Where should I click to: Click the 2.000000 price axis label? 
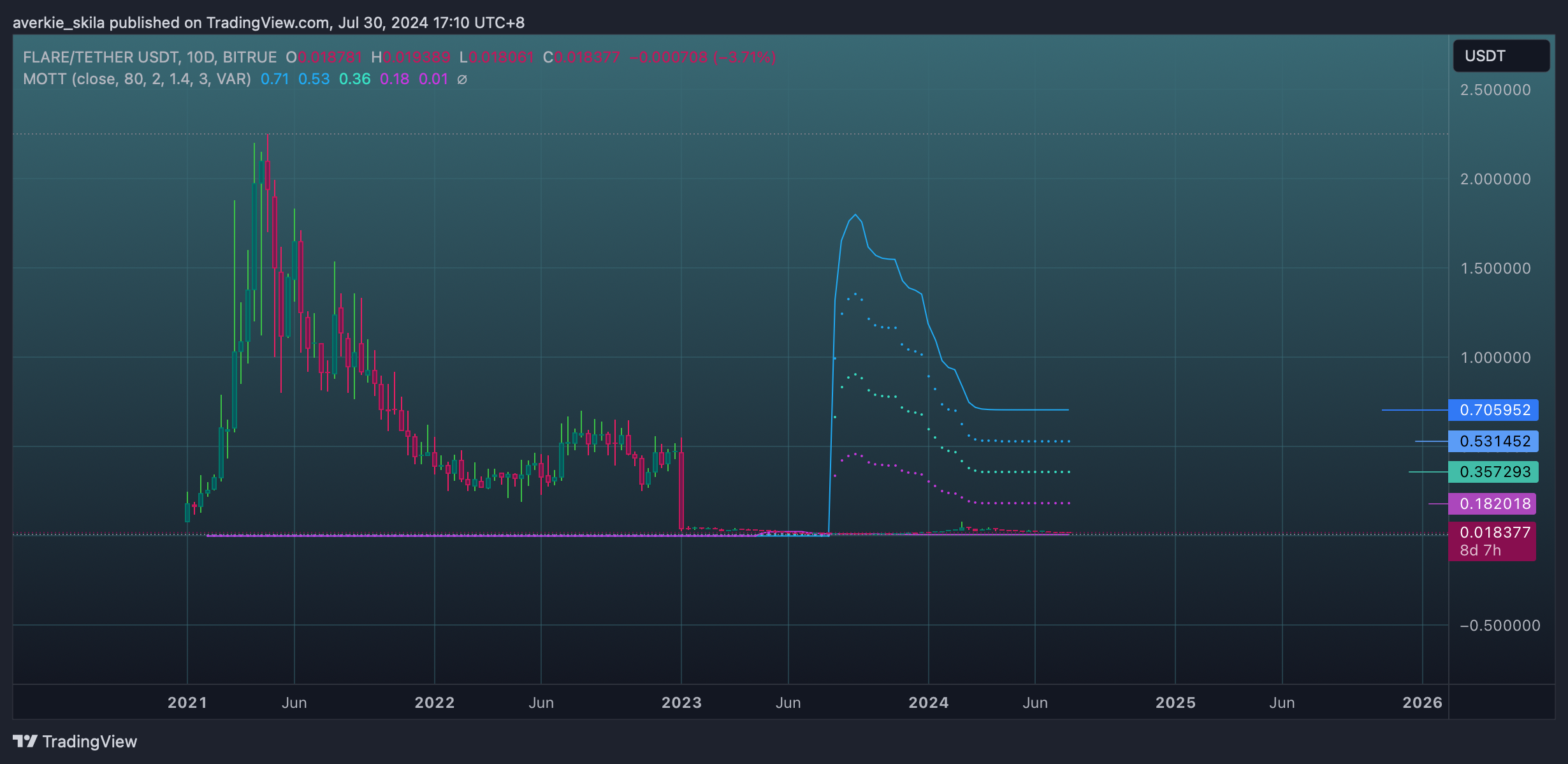[1495, 179]
